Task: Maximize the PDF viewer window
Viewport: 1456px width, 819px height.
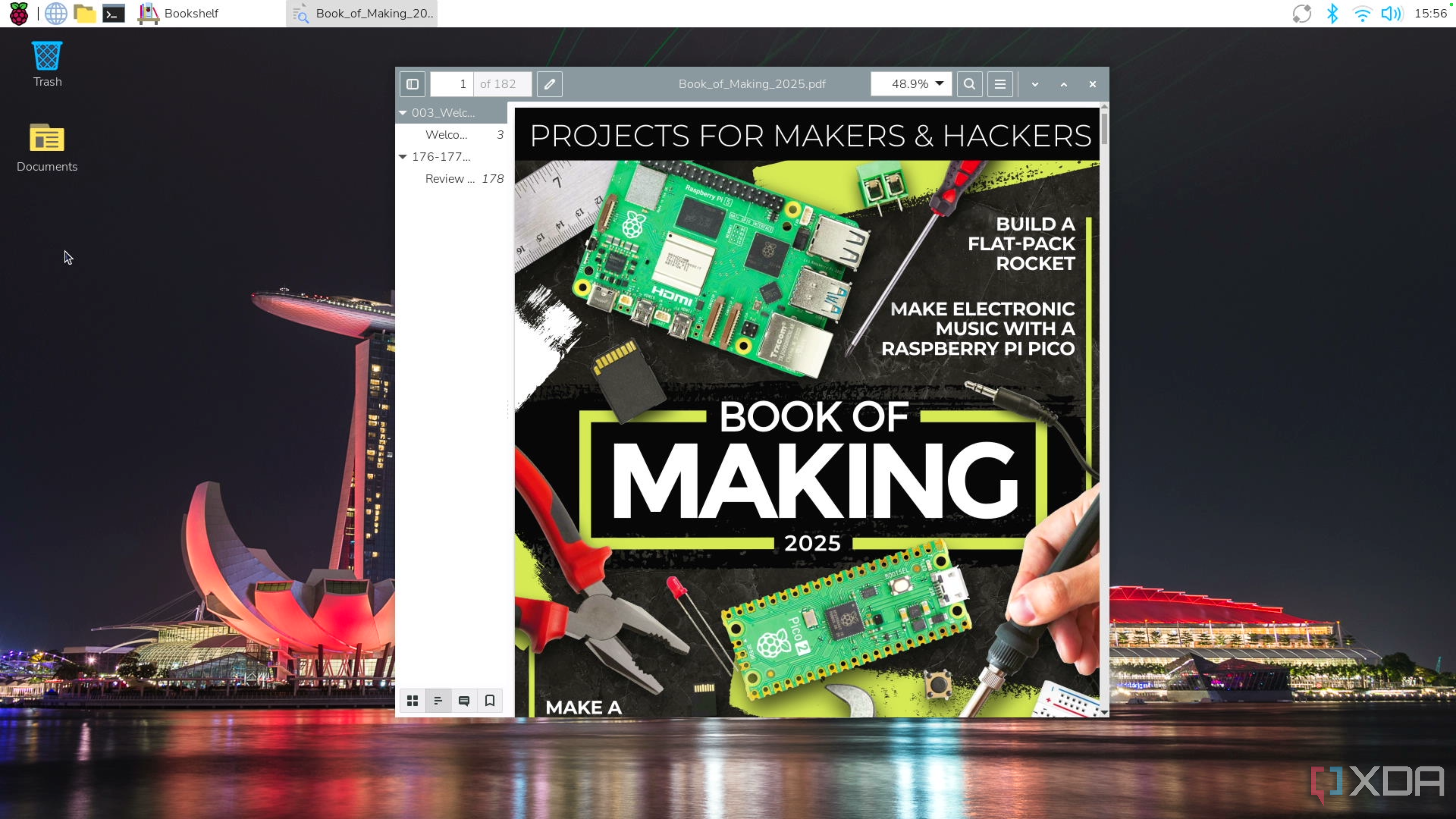Action: pyautogui.click(x=1064, y=84)
